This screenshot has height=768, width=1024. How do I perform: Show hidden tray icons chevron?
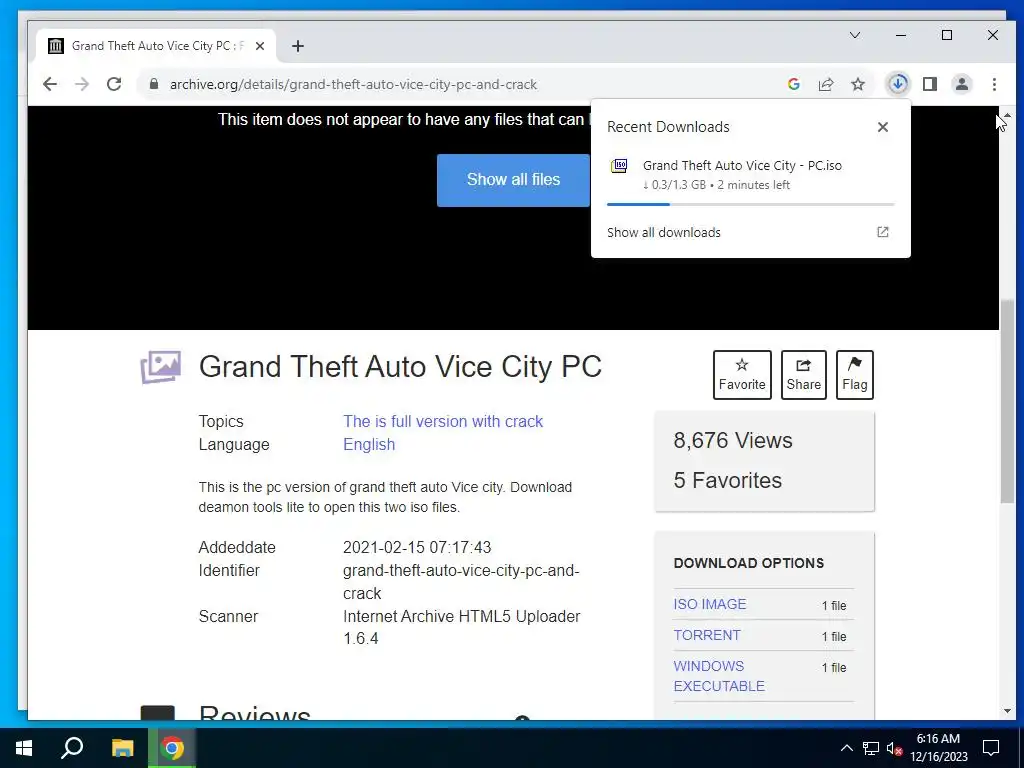[x=846, y=748]
